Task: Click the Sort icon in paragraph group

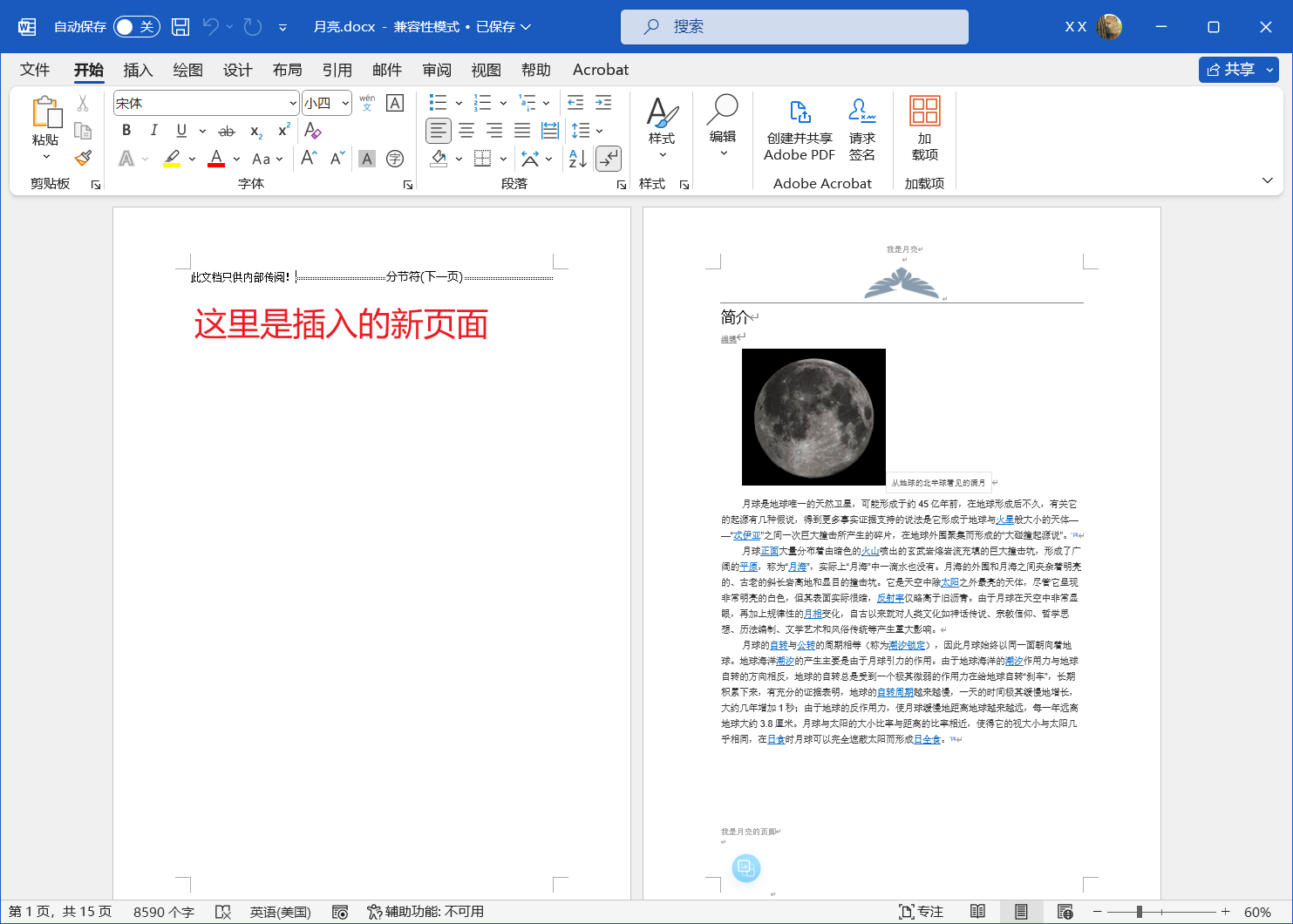Action: coord(577,159)
